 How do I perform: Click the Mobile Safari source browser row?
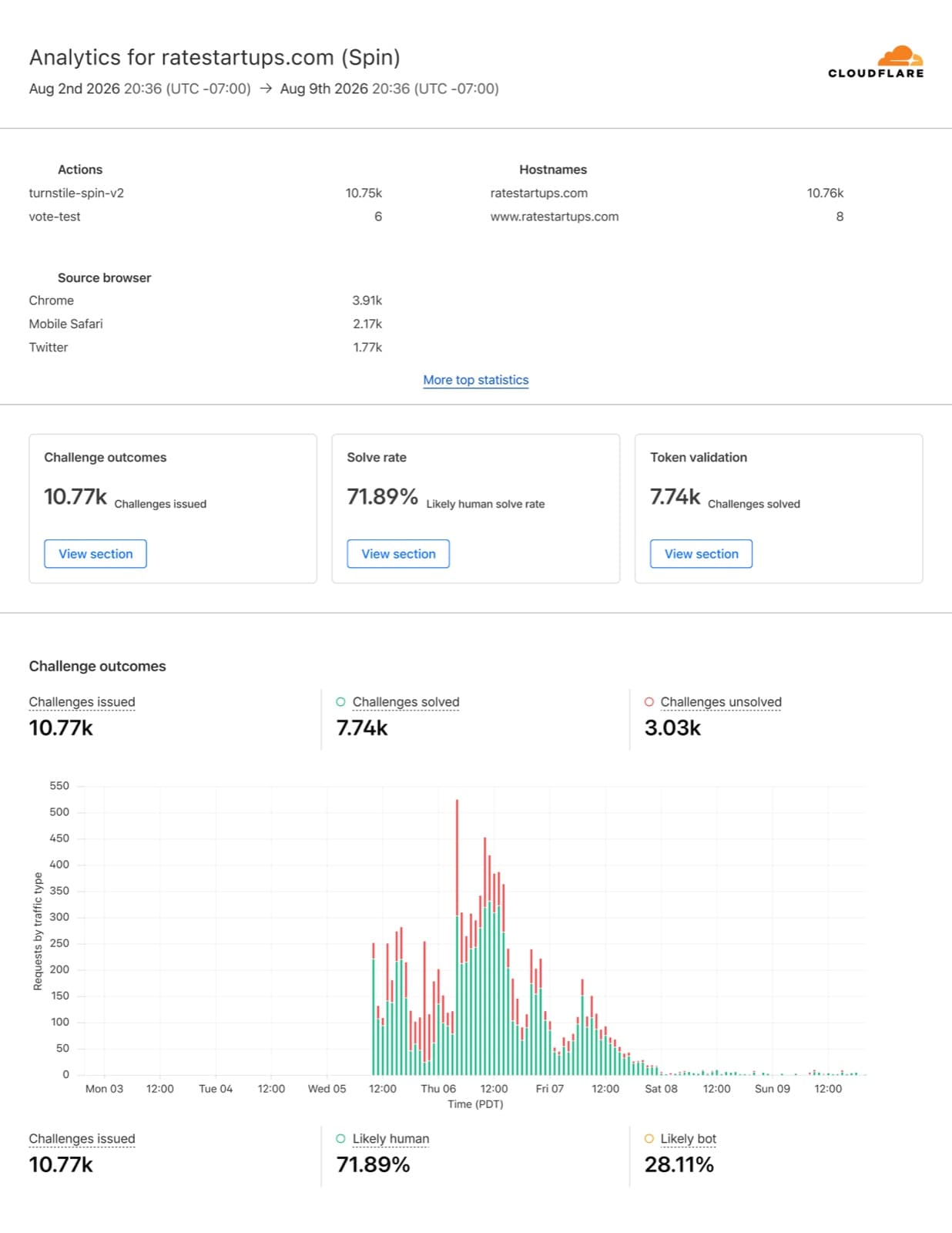(206, 324)
